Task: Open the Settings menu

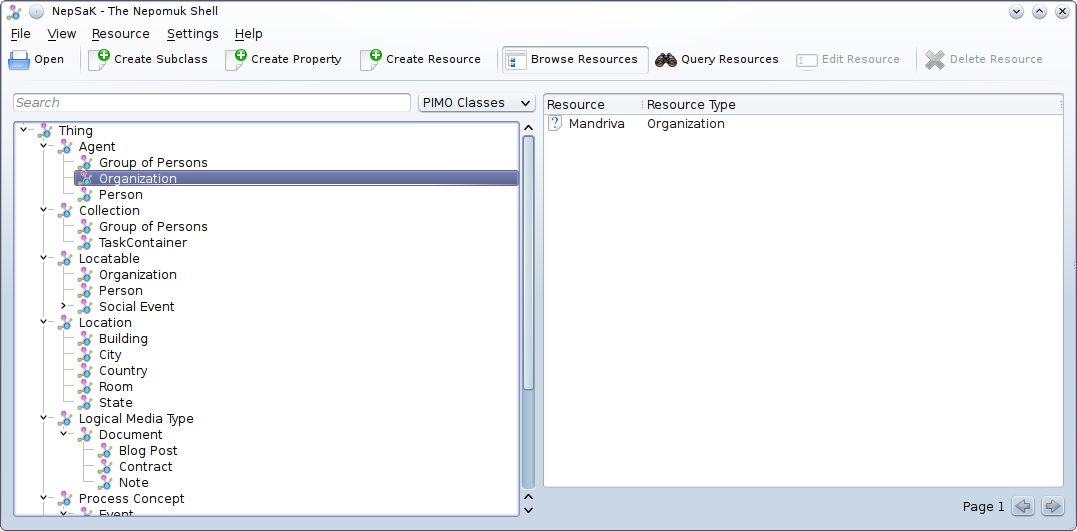Action: (192, 34)
